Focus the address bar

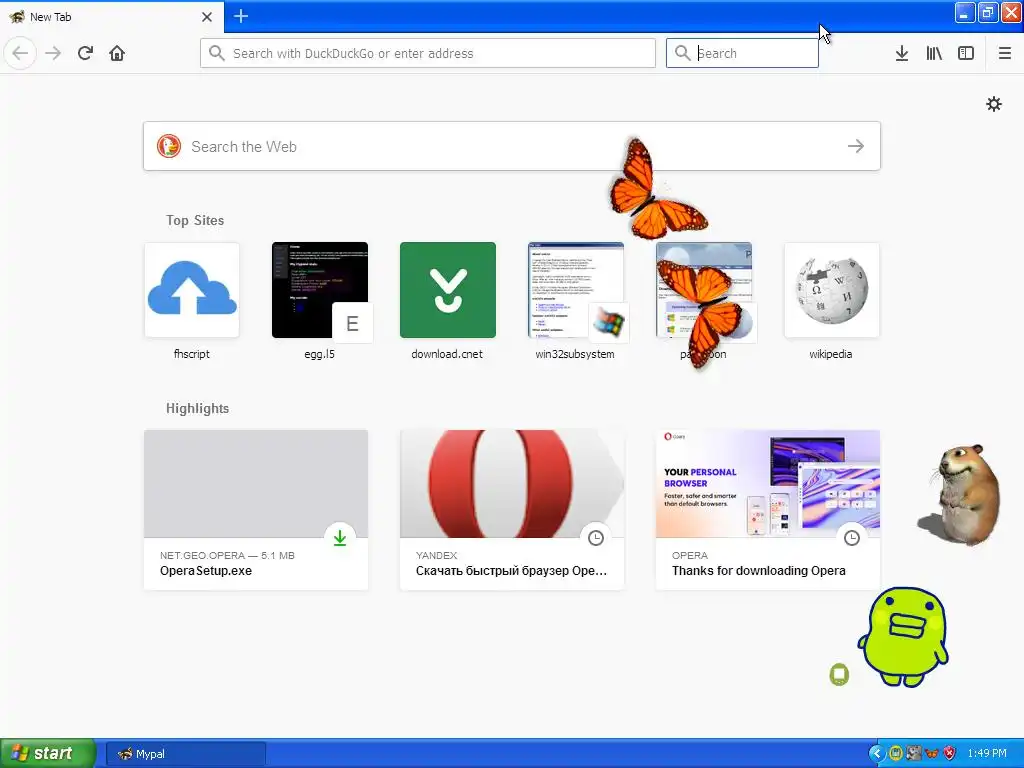click(428, 53)
